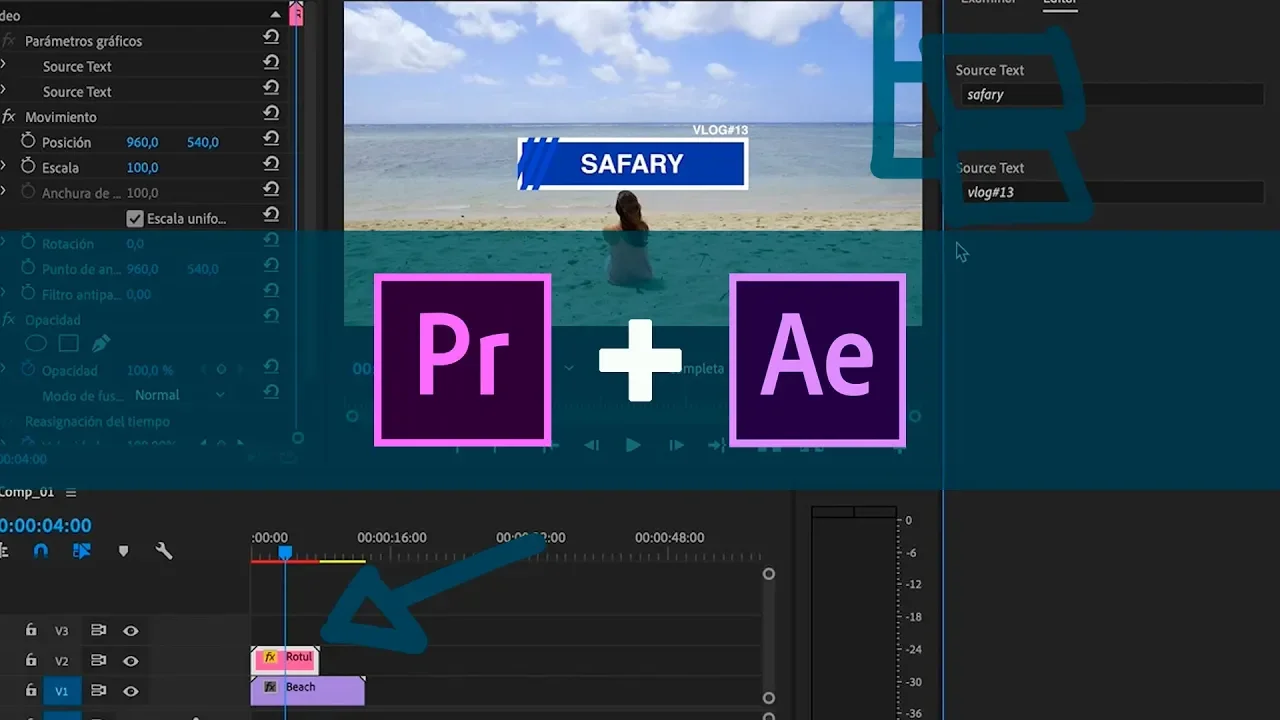Select the Rotul clip on V2
The width and height of the screenshot is (1280, 720).
click(x=285, y=659)
